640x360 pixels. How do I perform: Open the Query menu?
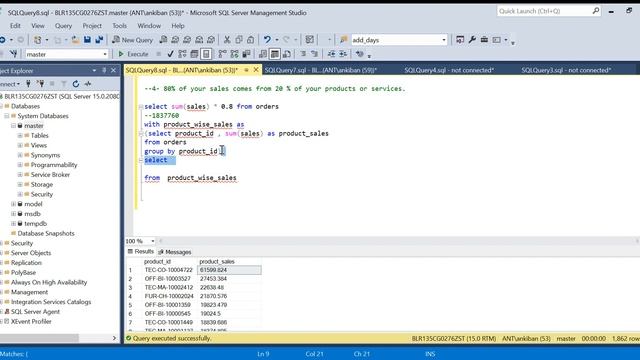point(63,26)
